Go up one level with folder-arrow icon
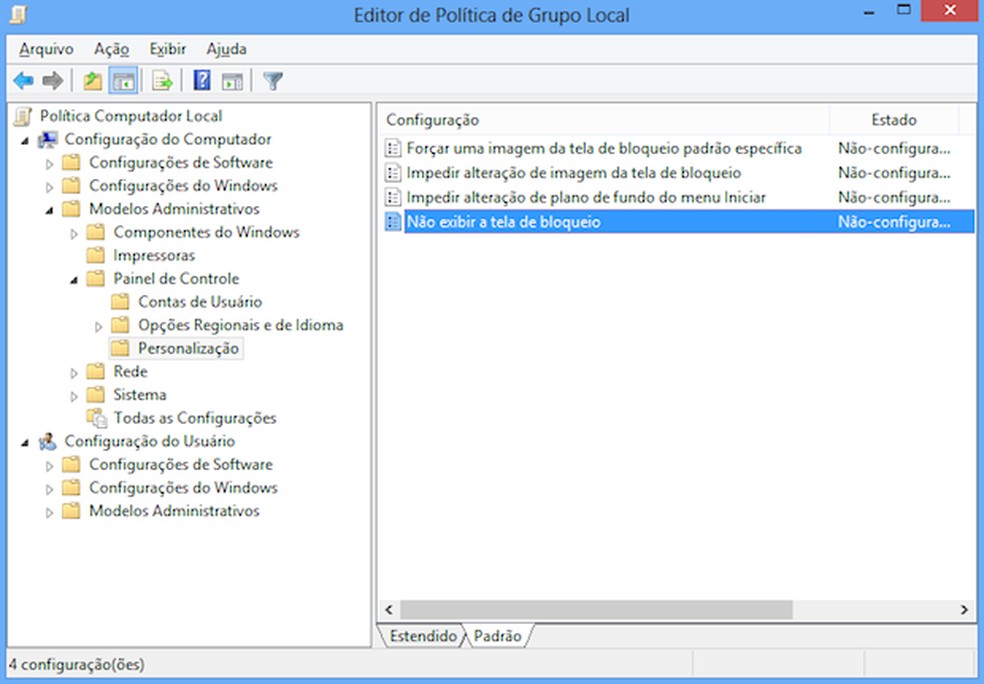The height and width of the screenshot is (684, 984). pos(93,80)
